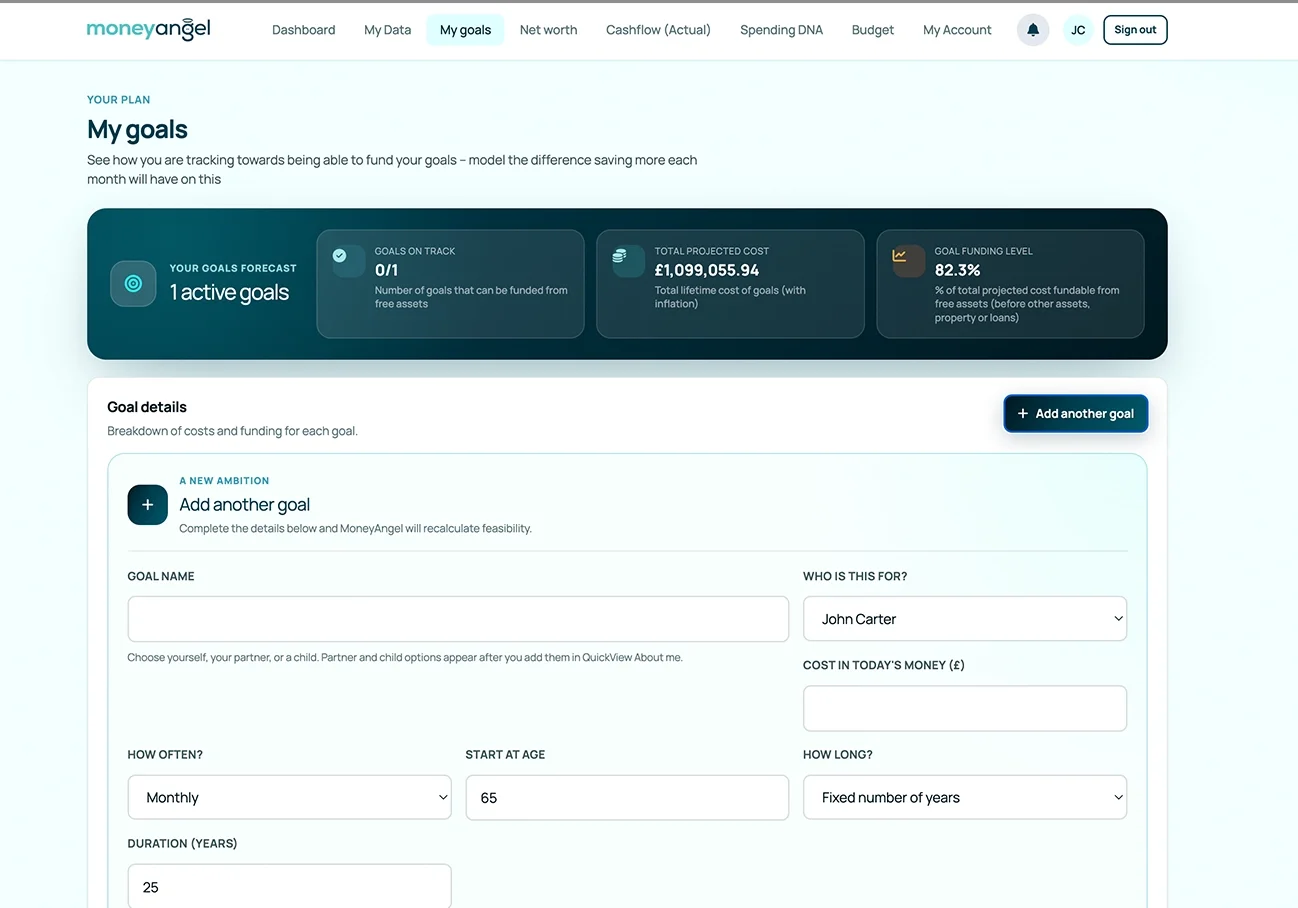
Task: Click the Start at Age field
Action: pos(627,798)
